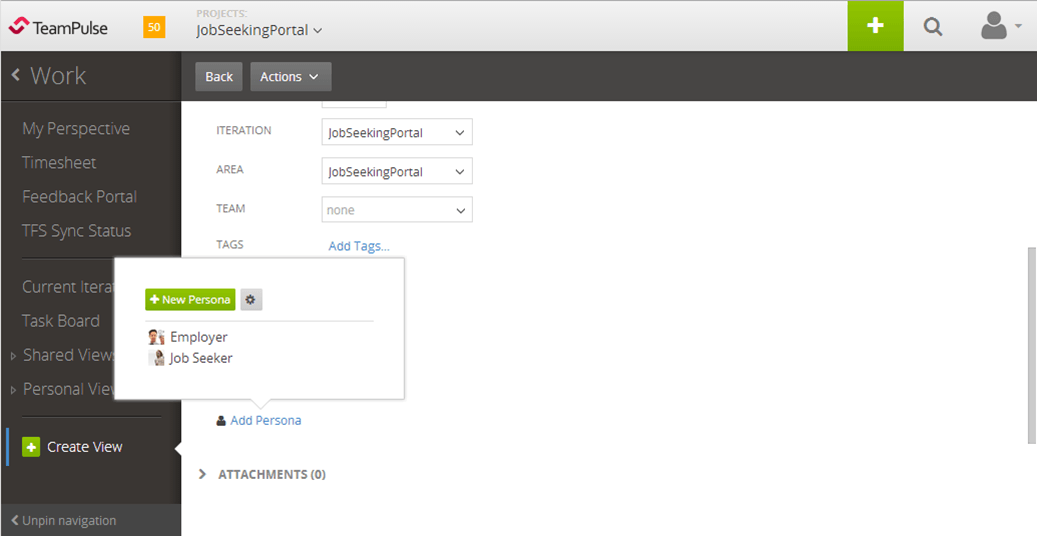Go to My Perspective

[76, 128]
